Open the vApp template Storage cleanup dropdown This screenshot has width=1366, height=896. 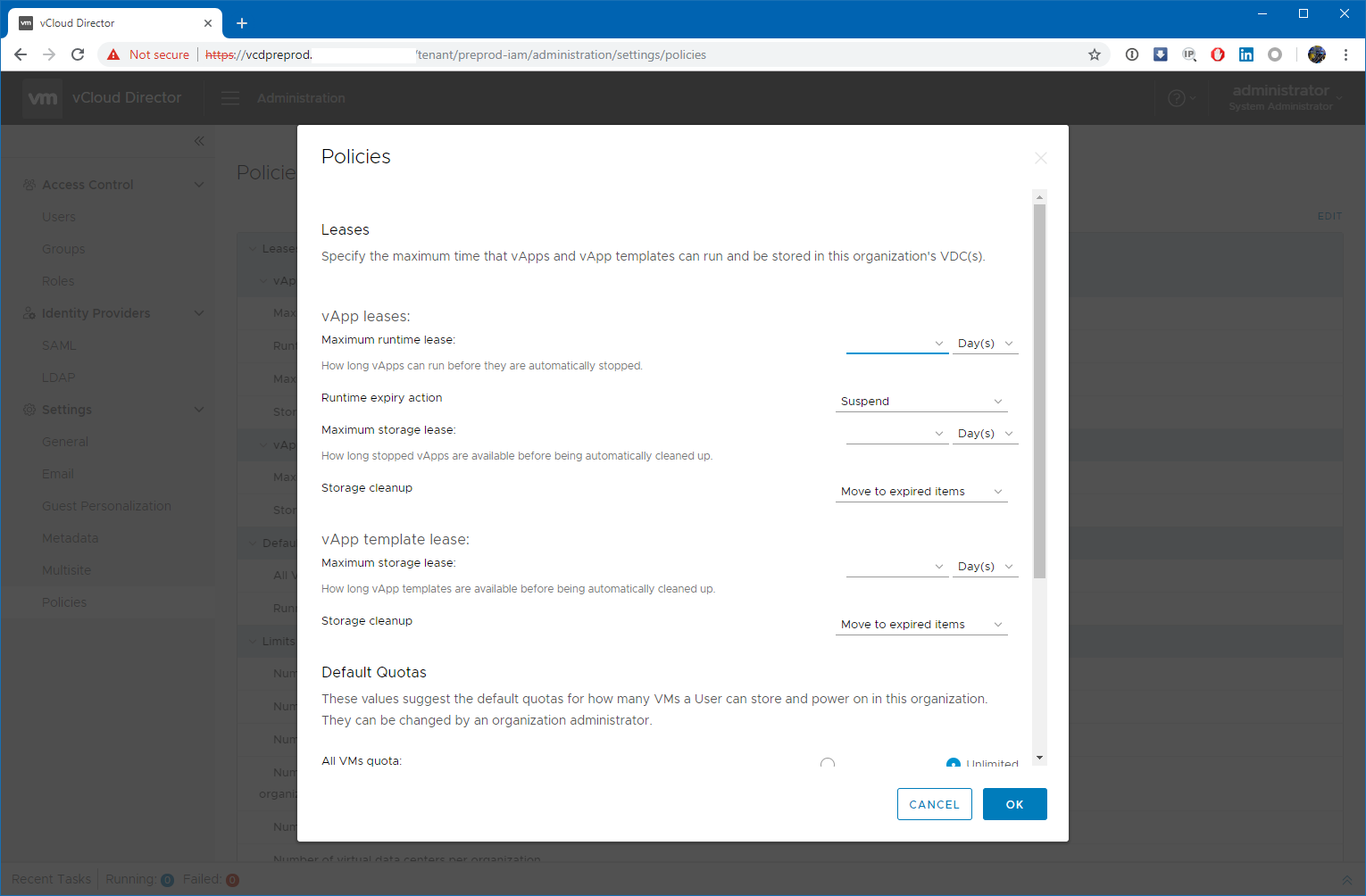(921, 625)
